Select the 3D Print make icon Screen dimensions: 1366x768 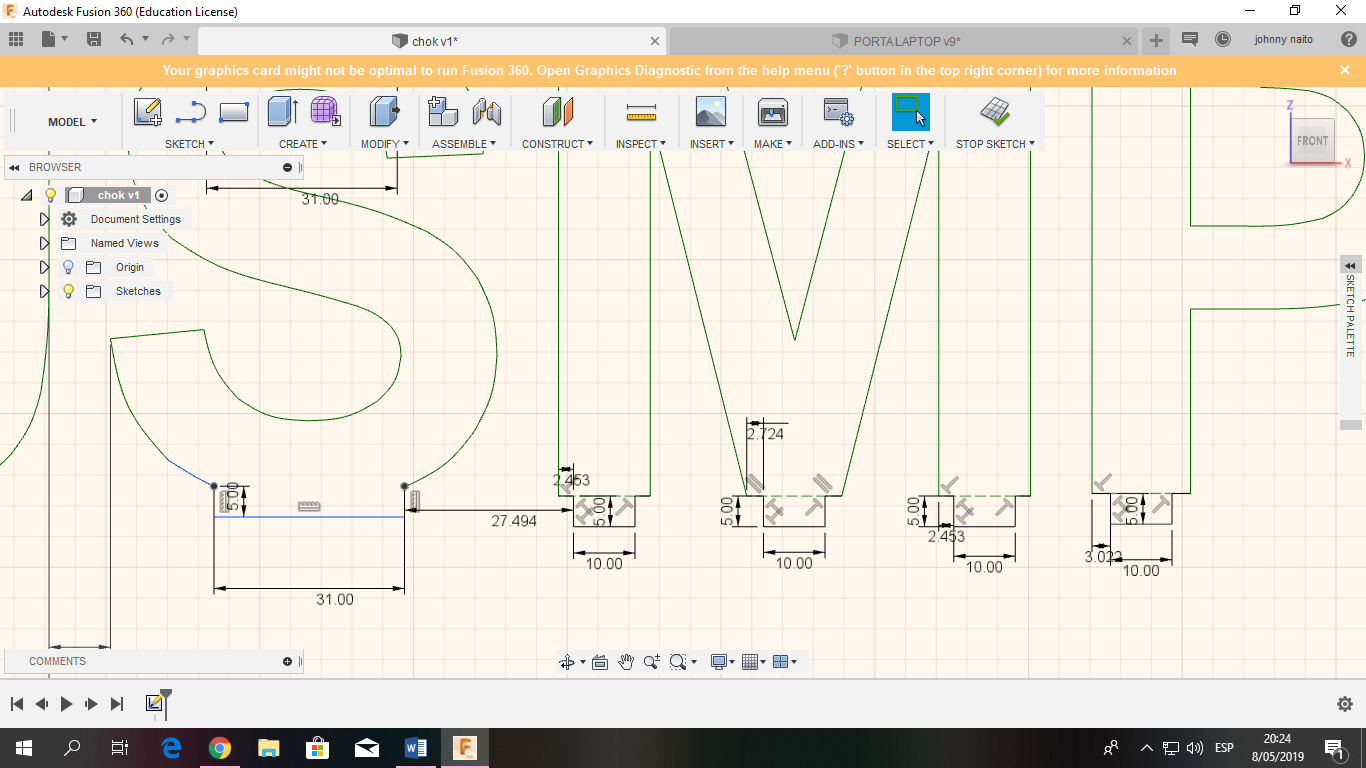point(773,111)
